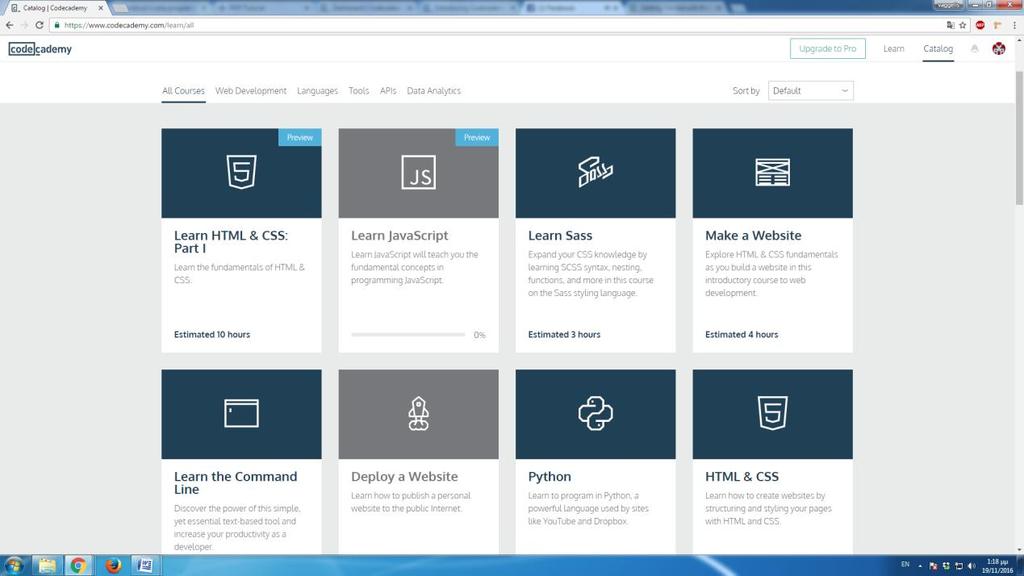Open Learn the Command Line title
The width and height of the screenshot is (1024, 576).
235,483
